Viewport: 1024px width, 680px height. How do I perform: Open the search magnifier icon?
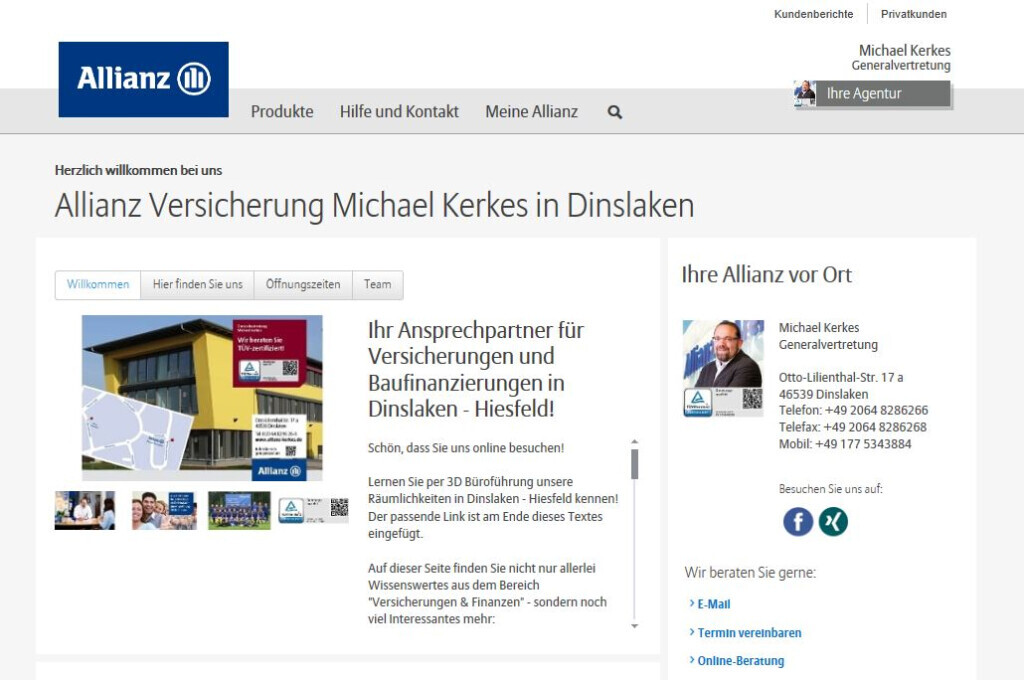[613, 112]
